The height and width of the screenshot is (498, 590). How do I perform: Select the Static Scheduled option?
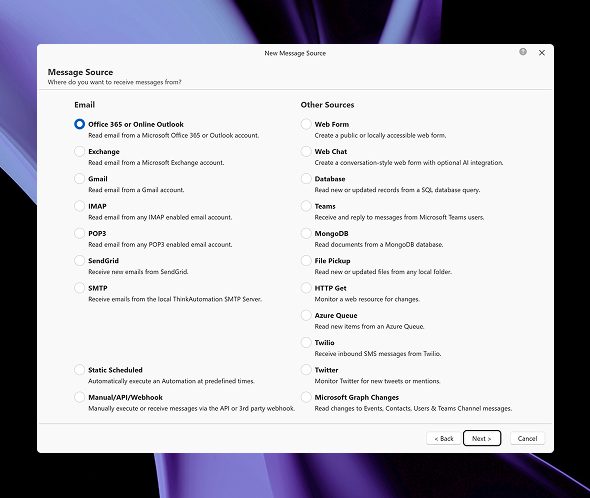coord(79,370)
